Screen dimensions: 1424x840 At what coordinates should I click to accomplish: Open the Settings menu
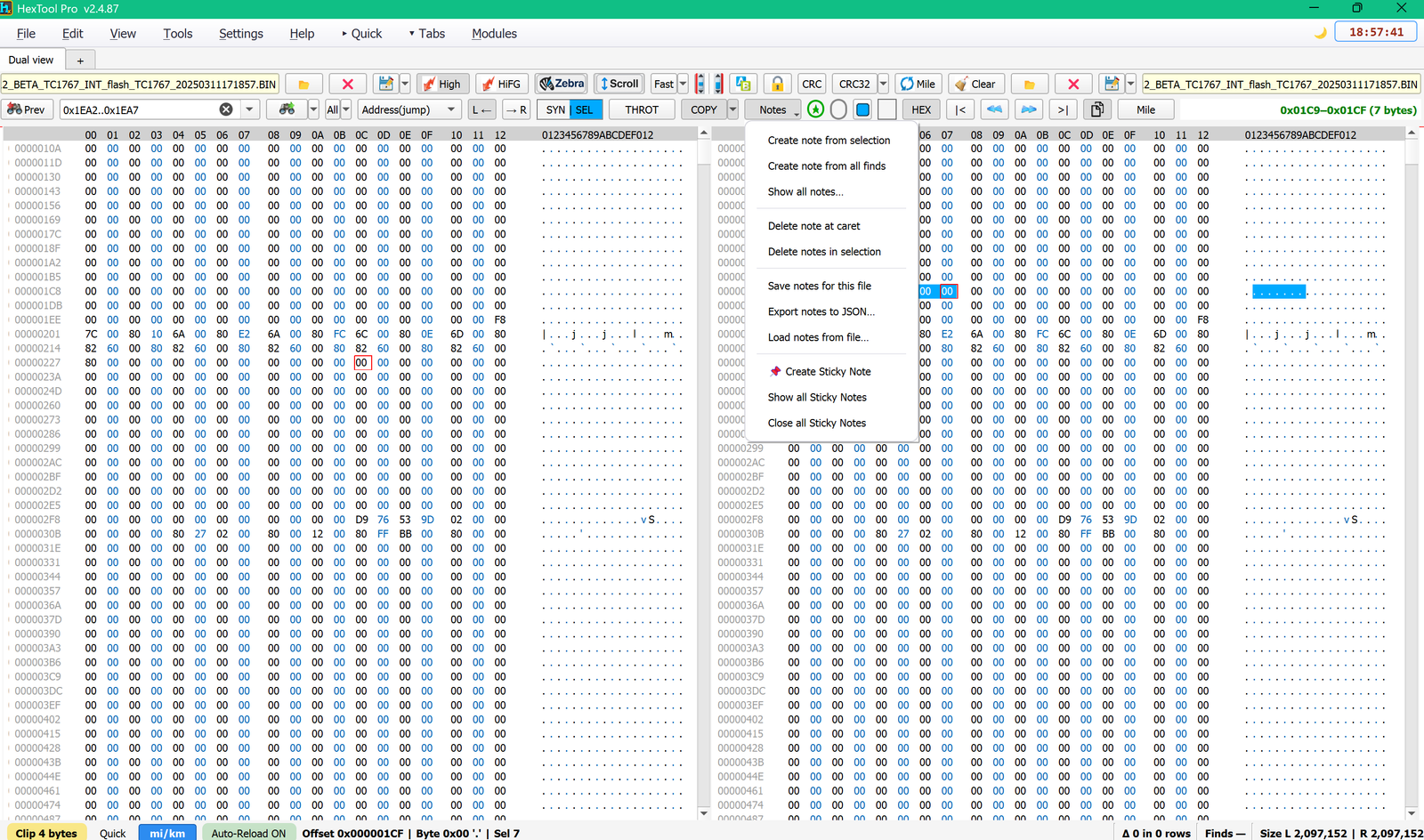241,33
